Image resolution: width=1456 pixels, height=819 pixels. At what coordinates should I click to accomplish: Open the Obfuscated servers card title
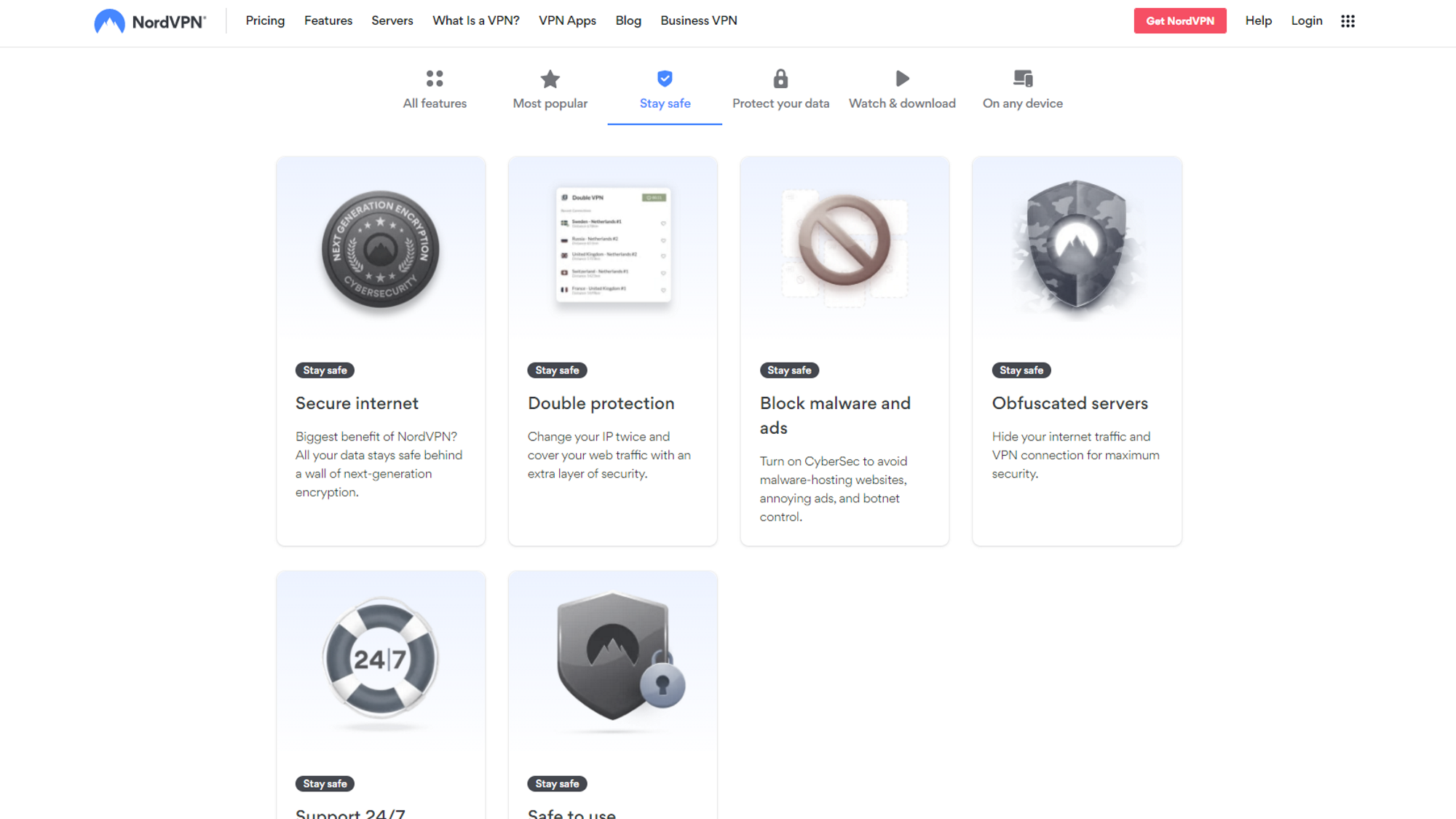(x=1069, y=403)
